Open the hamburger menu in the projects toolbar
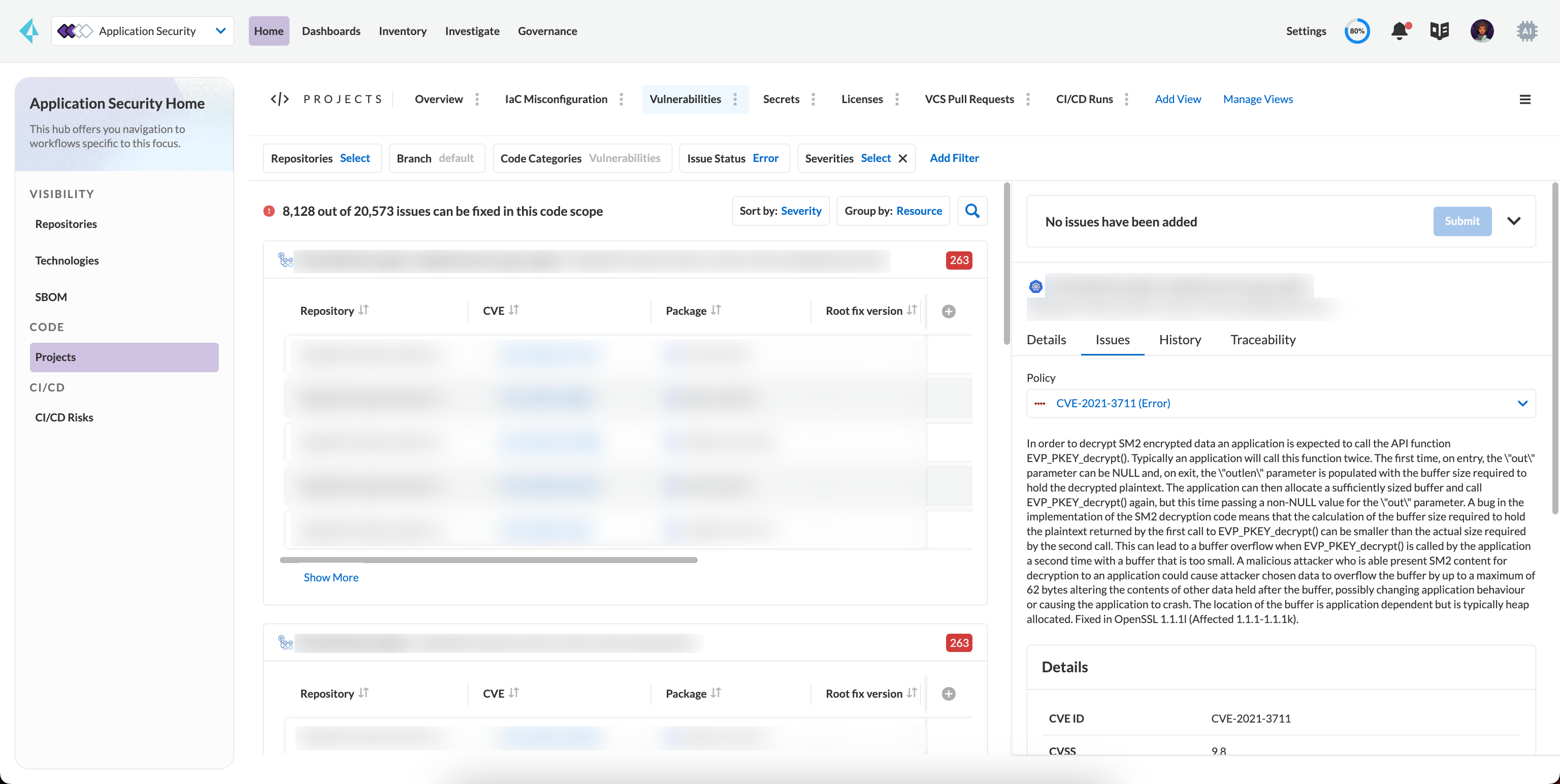This screenshot has width=1560, height=784. (1525, 100)
